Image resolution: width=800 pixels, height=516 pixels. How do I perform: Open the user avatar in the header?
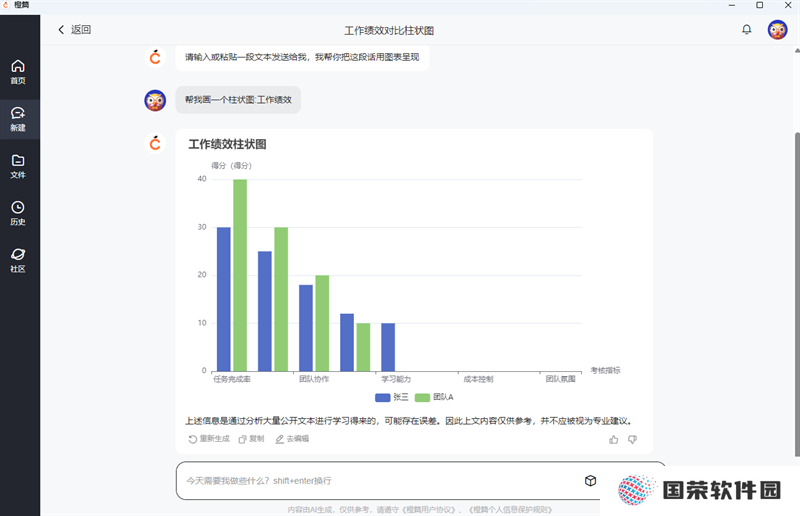pos(778,30)
